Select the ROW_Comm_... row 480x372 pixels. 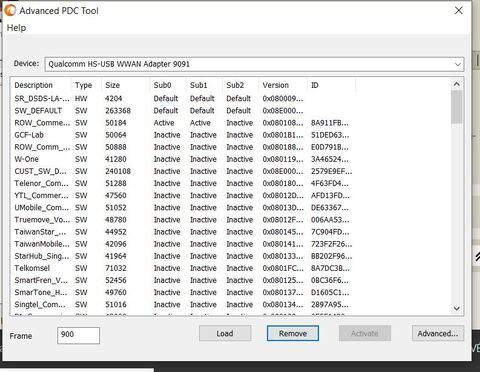(x=183, y=147)
